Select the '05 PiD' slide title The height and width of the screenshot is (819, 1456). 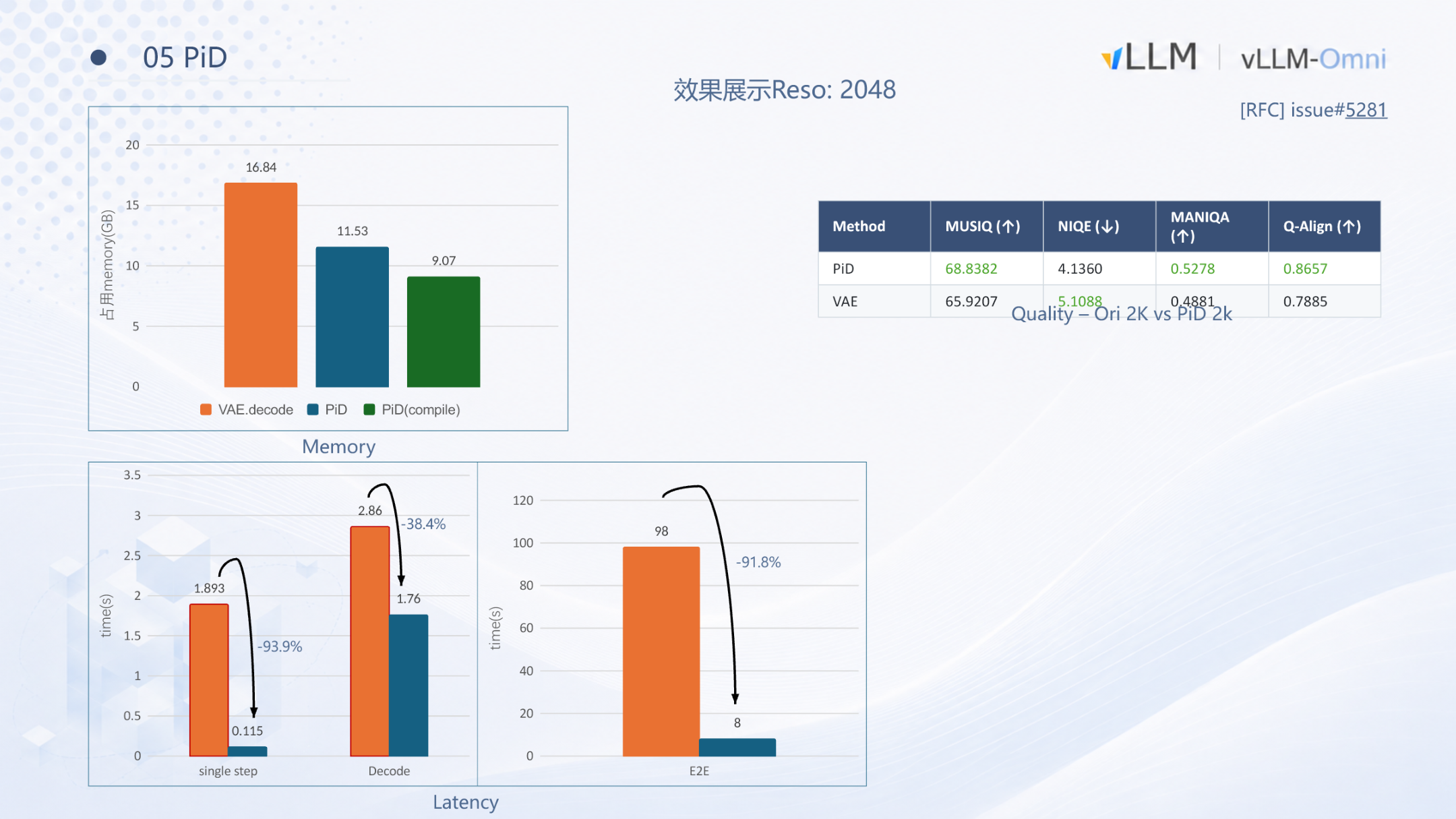(x=185, y=57)
